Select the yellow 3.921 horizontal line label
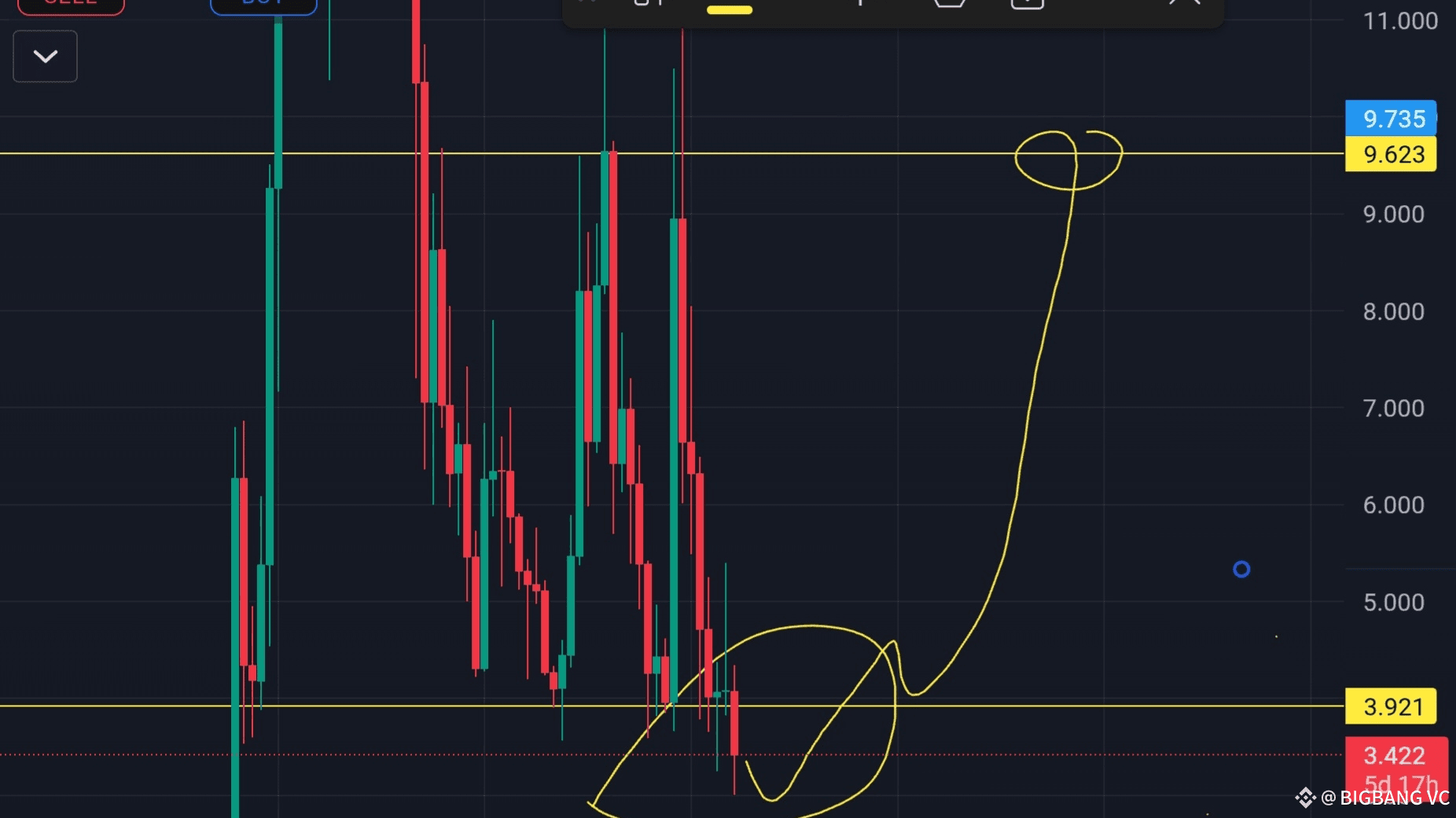Screen dimensions: 1456x818 pos(1391,706)
